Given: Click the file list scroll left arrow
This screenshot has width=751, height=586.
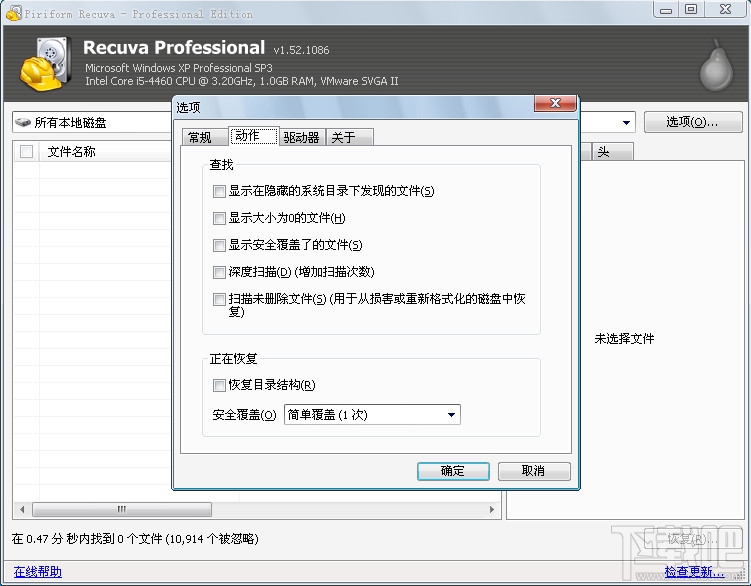Looking at the screenshot, I should tap(22, 509).
